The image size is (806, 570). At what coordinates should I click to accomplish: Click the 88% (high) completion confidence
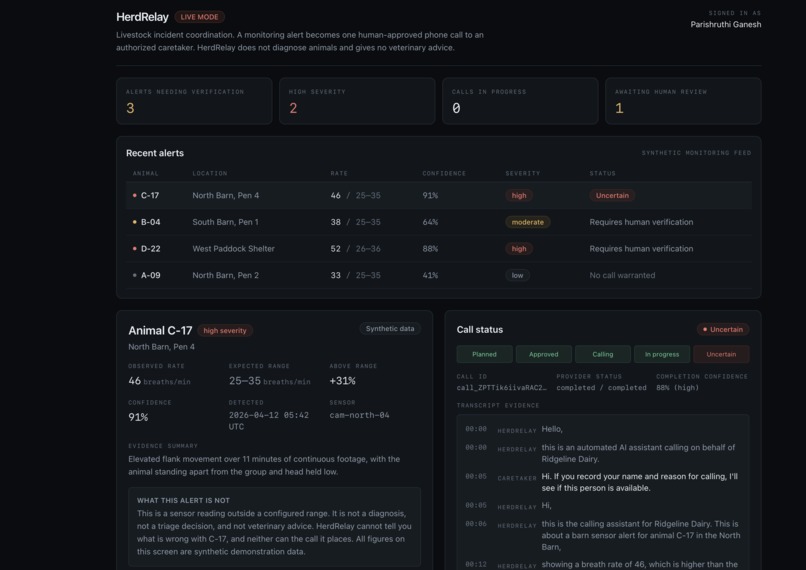point(677,388)
